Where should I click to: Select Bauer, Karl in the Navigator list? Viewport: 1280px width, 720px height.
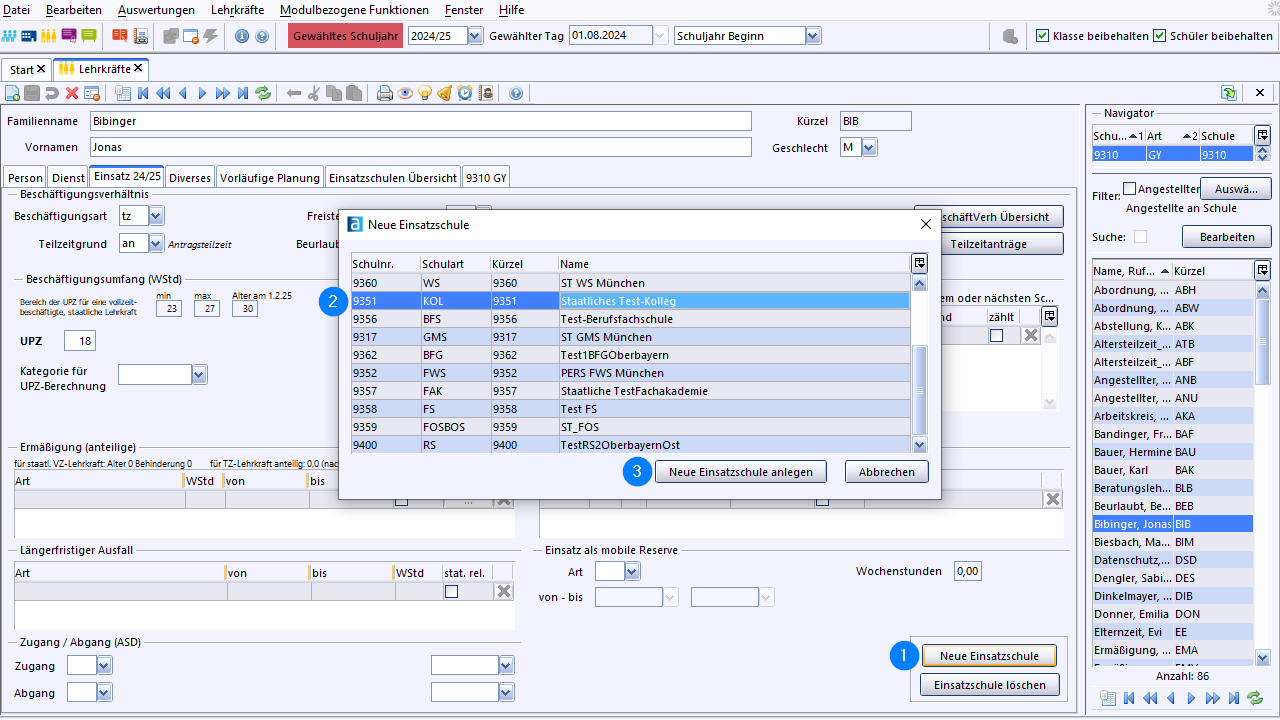coord(1173,470)
